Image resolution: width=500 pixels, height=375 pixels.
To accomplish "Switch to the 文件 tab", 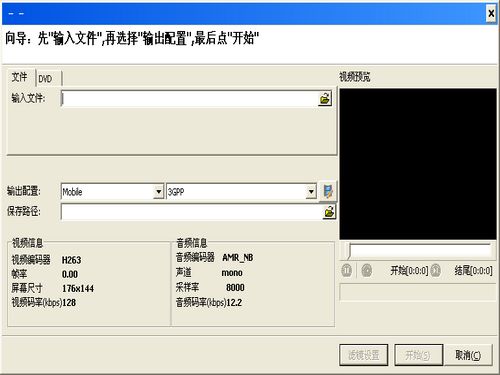I will [20, 77].
